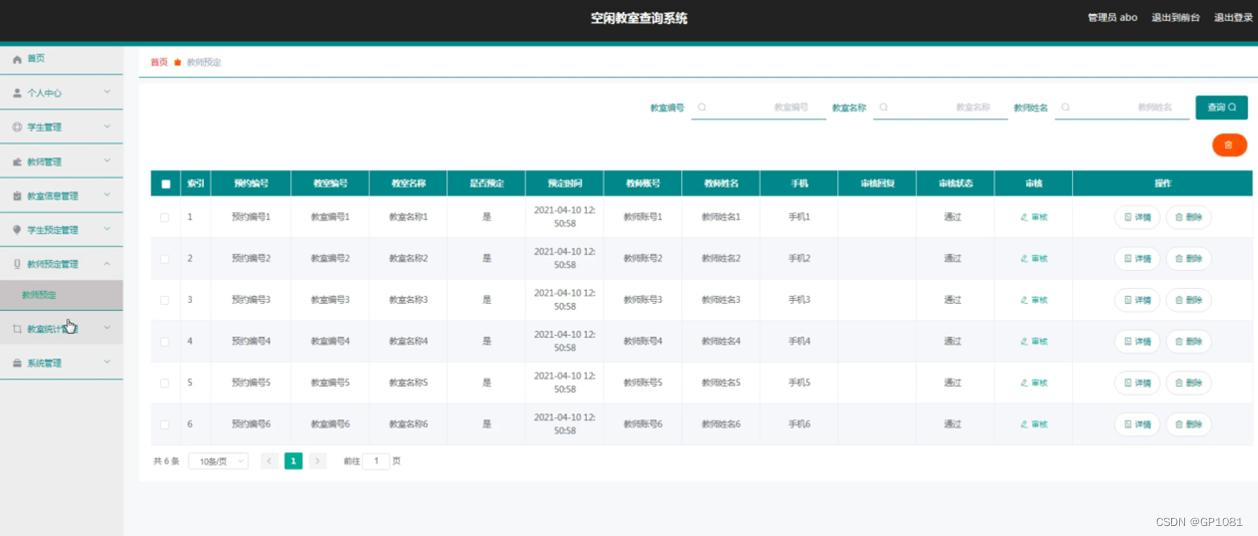This screenshot has width=1258, height=536.
Task: Click the 审核 edit icon for row 2
Action: click(1024, 258)
